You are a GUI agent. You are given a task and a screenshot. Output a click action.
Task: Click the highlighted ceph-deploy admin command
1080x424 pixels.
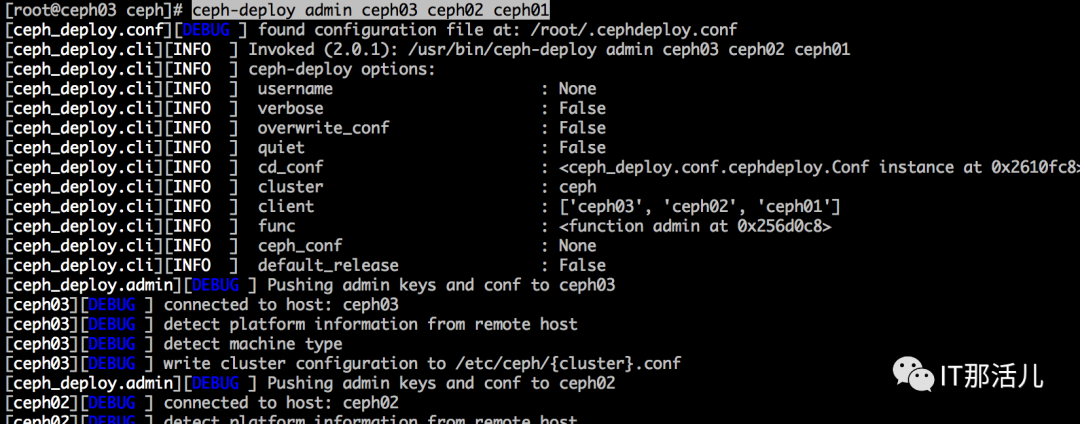pos(370,10)
